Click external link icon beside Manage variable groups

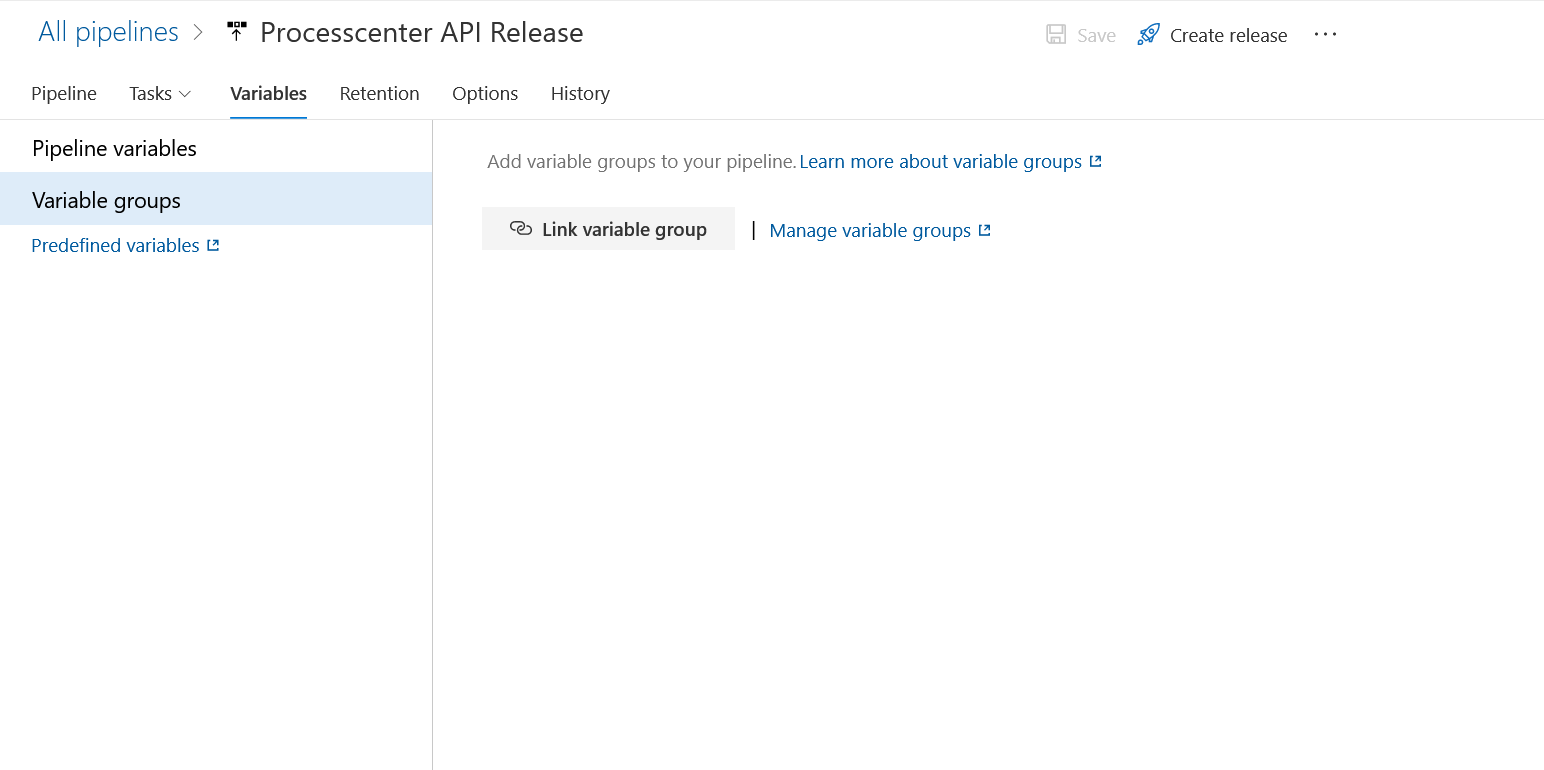[x=985, y=230]
